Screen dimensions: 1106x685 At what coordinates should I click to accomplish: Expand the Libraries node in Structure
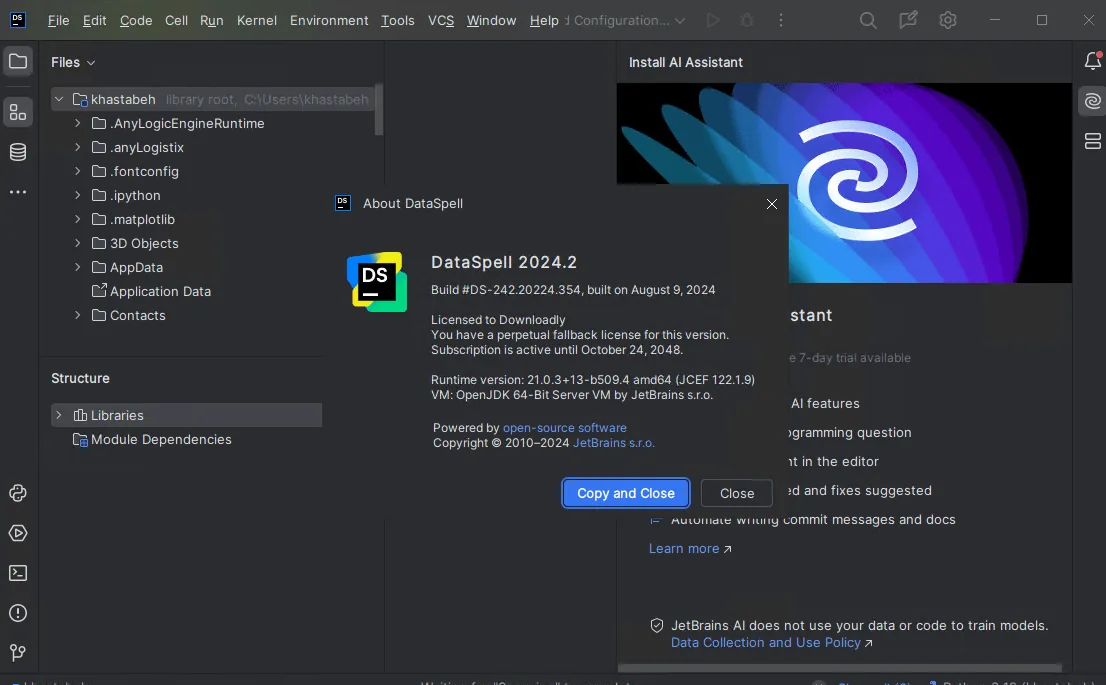59,415
